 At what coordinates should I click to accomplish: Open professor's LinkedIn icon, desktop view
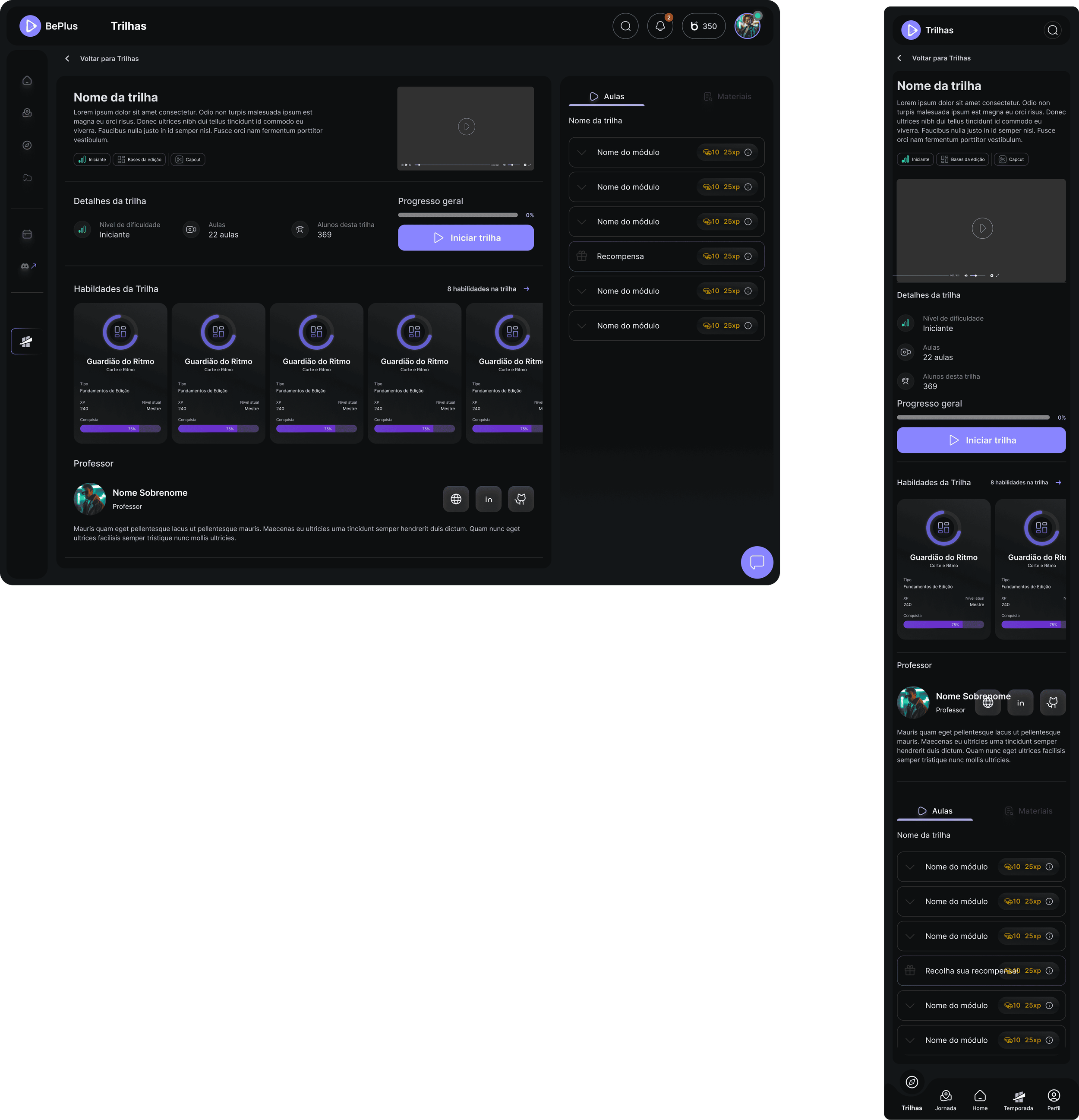pyautogui.click(x=489, y=499)
